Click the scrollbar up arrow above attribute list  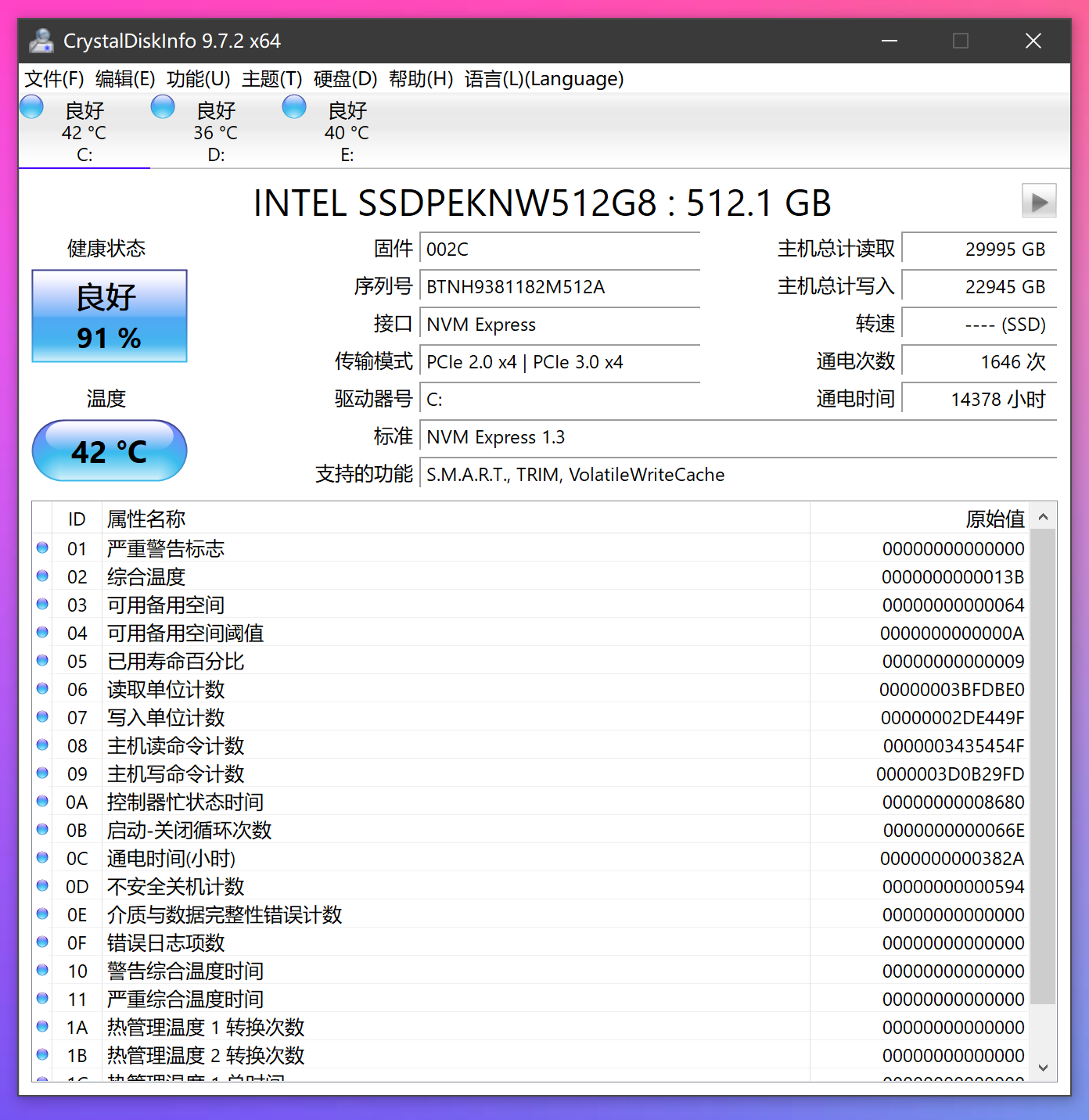click(1044, 517)
